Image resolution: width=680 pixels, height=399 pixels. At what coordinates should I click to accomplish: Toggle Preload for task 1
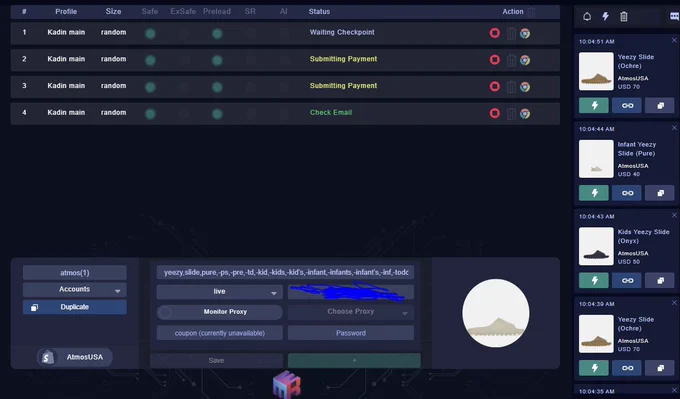[217, 33]
